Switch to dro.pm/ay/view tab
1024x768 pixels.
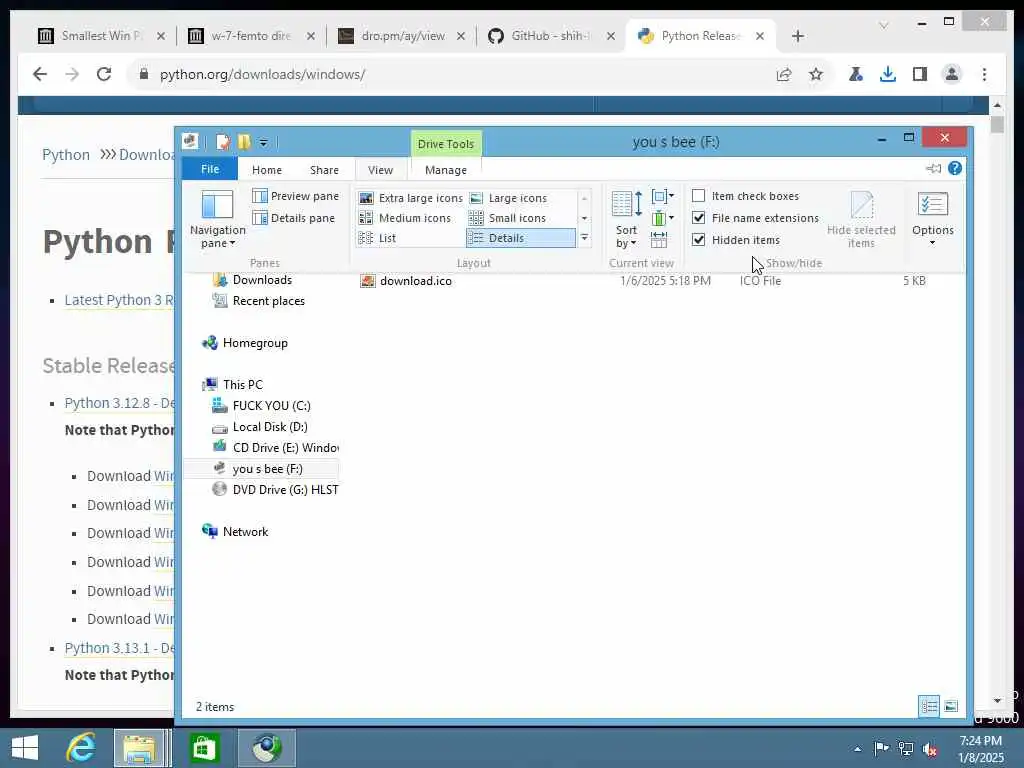tap(401, 36)
